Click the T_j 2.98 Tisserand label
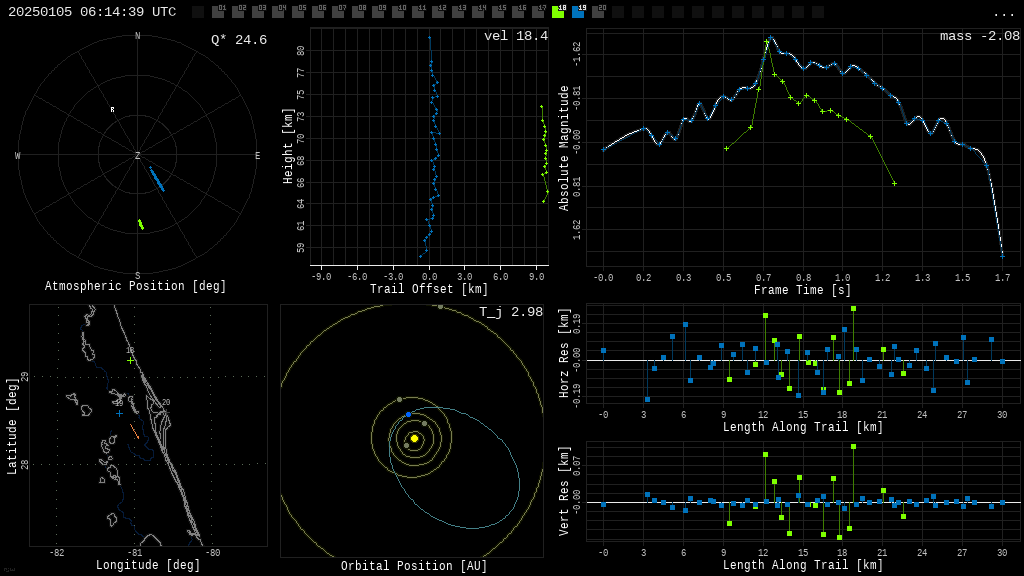The image size is (1024, 576). 510,312
